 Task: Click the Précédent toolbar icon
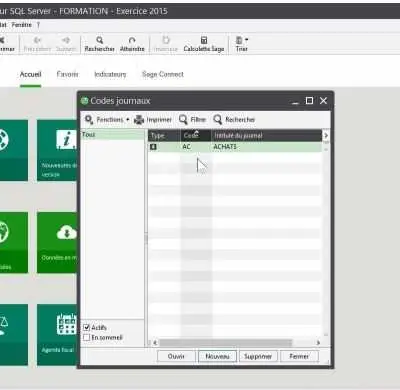point(37,40)
